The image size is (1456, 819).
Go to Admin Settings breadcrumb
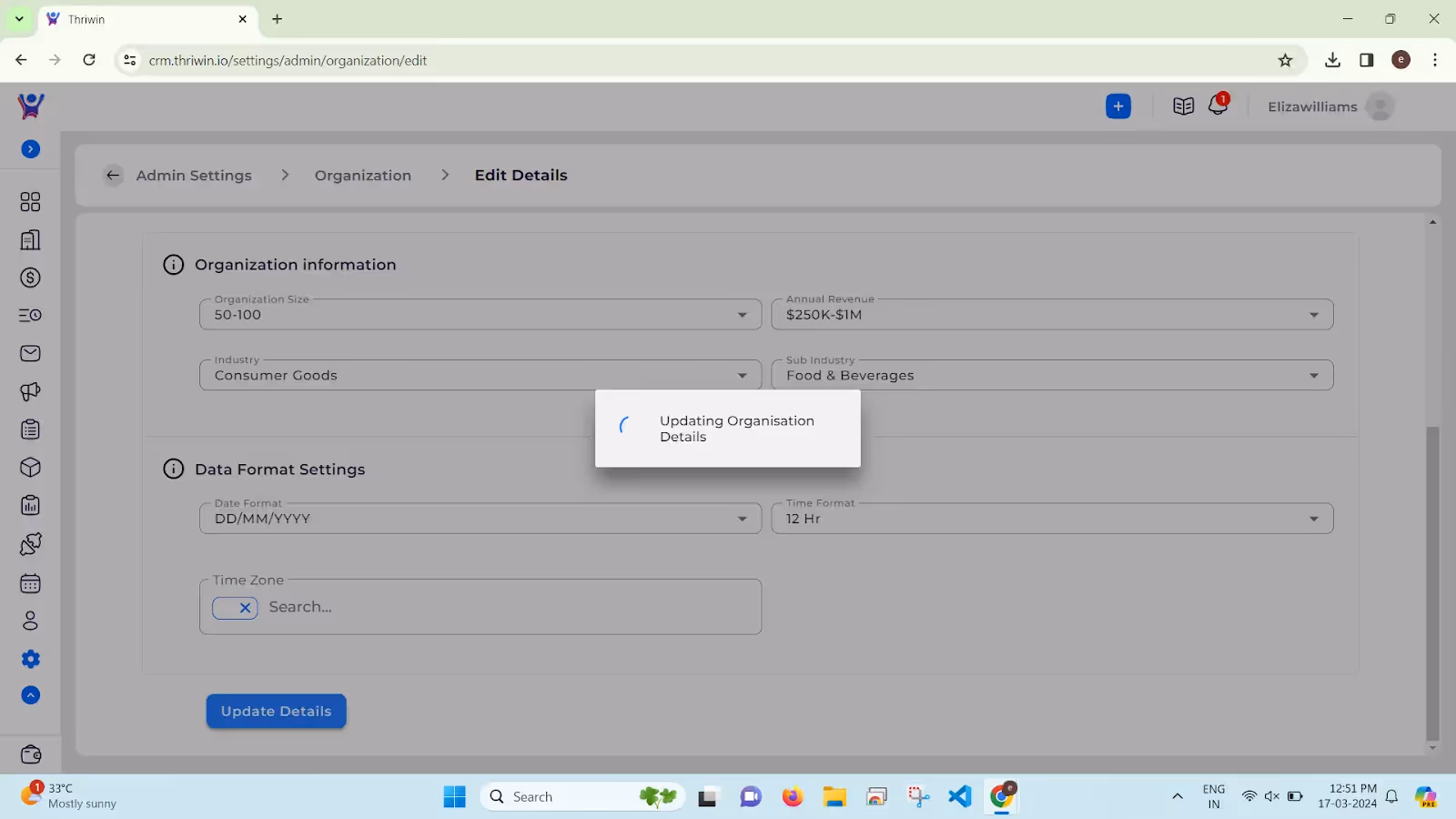pyautogui.click(x=194, y=176)
